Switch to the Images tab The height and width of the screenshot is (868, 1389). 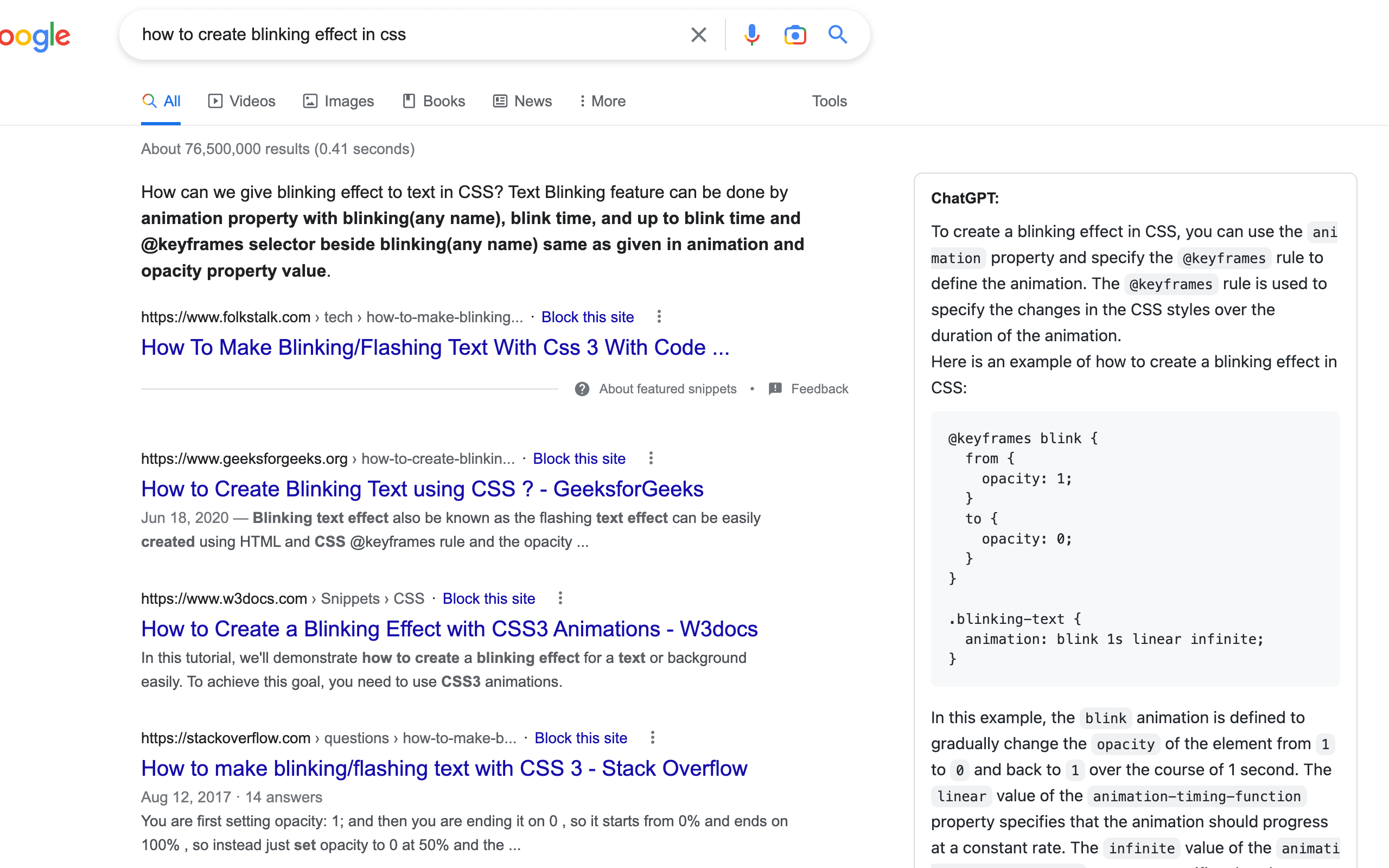tap(339, 101)
